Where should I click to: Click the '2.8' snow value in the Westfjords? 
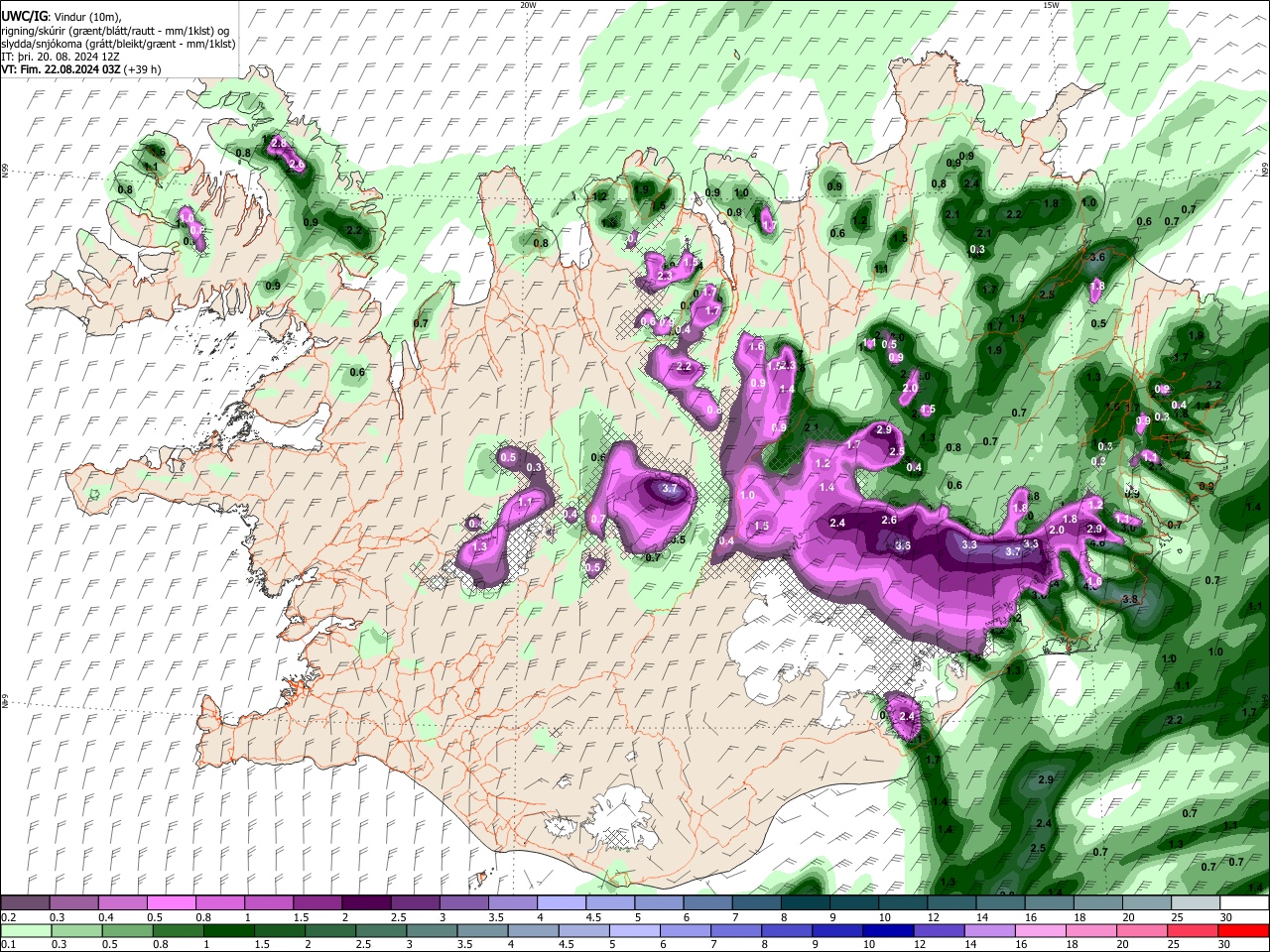(279, 144)
